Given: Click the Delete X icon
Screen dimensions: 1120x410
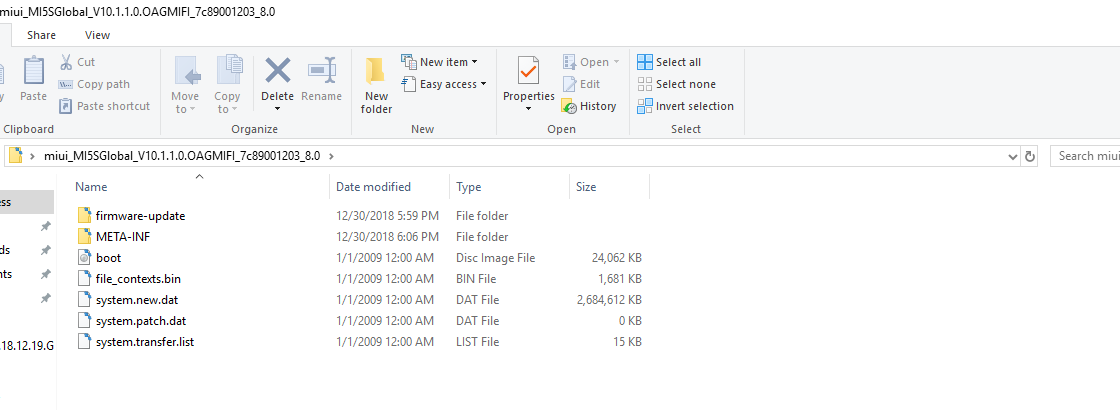Looking at the screenshot, I should coord(277,70).
